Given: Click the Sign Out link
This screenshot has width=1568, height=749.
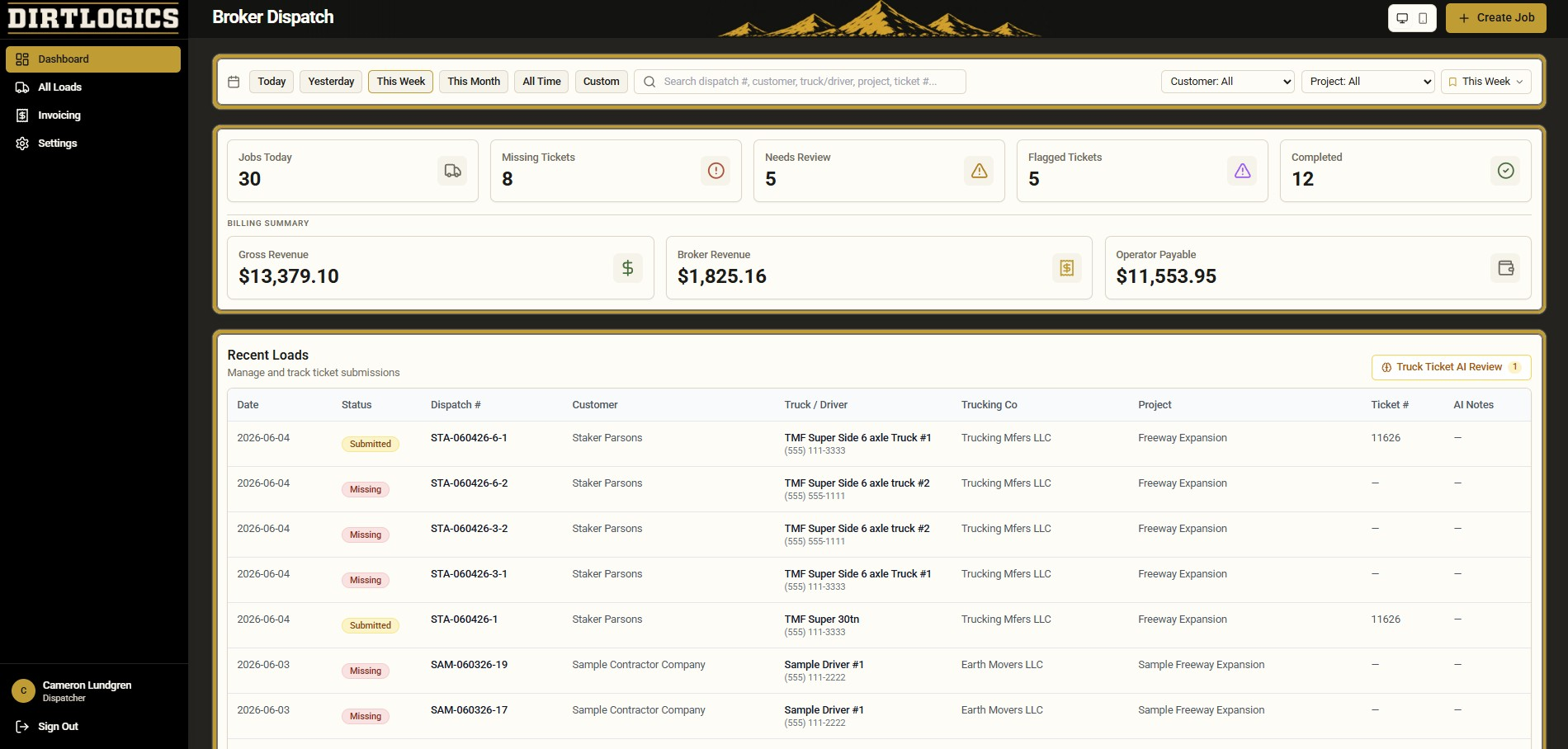Looking at the screenshot, I should click(x=58, y=727).
